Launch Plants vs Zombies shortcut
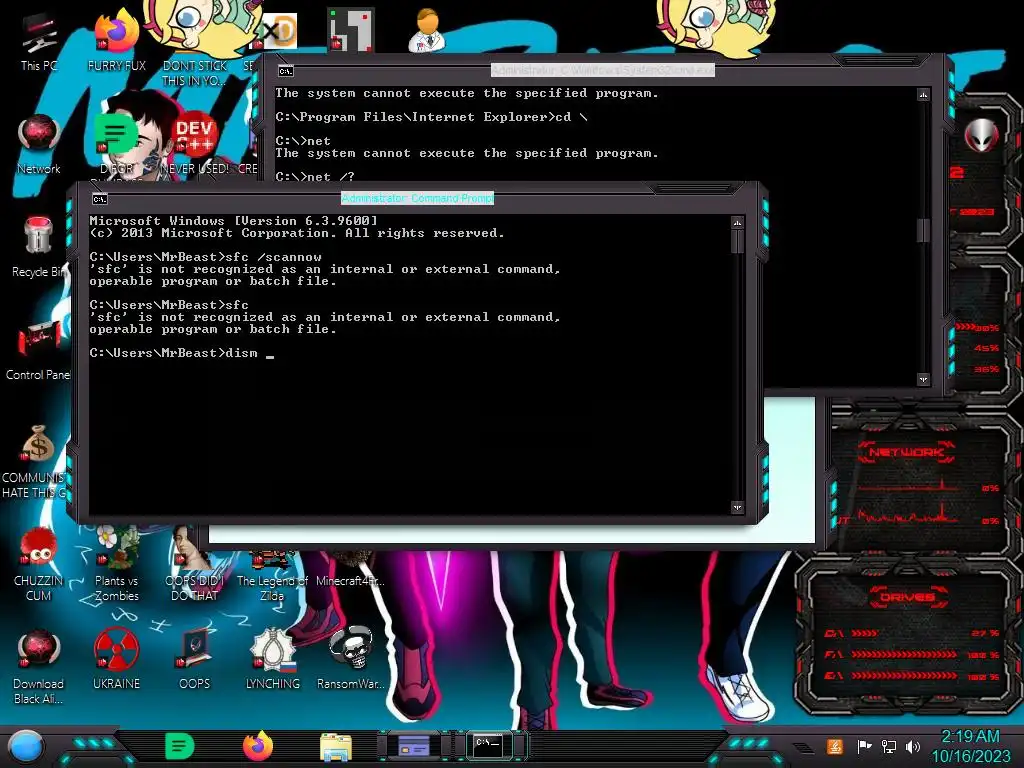 (116, 564)
